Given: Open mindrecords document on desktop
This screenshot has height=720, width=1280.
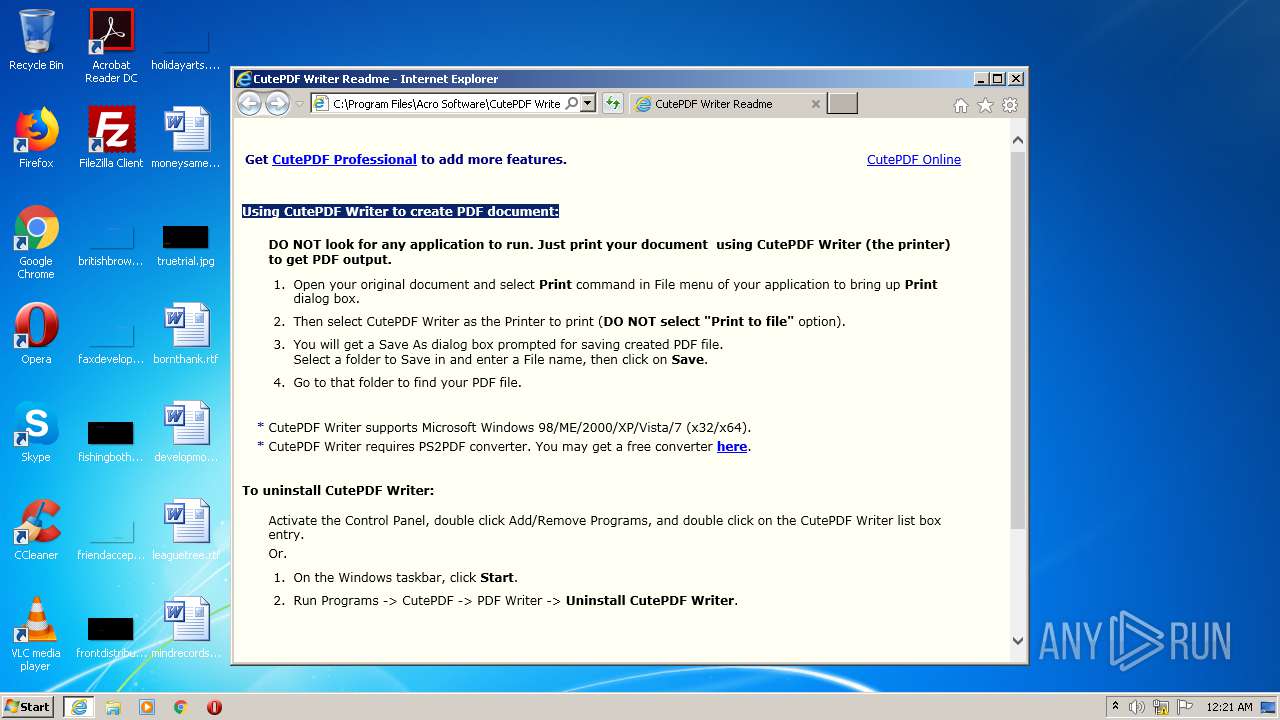Looking at the screenshot, I should click(x=186, y=628).
